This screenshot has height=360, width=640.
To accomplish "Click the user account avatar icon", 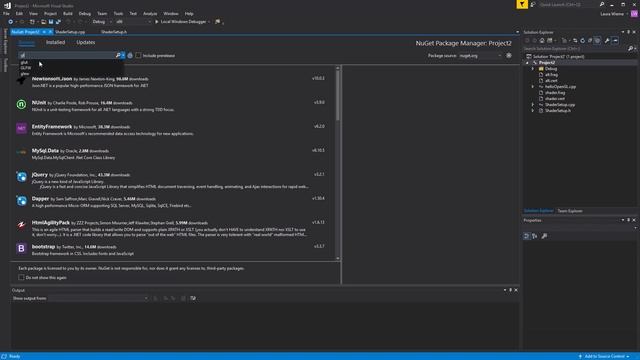I will tap(634, 14).
